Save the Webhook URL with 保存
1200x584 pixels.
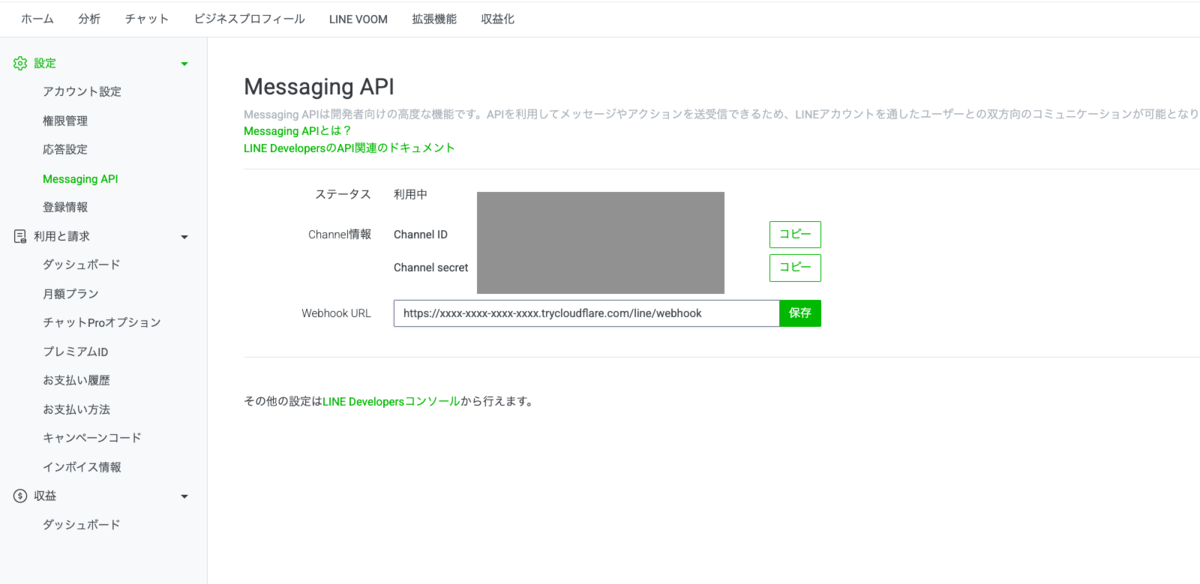[x=800, y=313]
